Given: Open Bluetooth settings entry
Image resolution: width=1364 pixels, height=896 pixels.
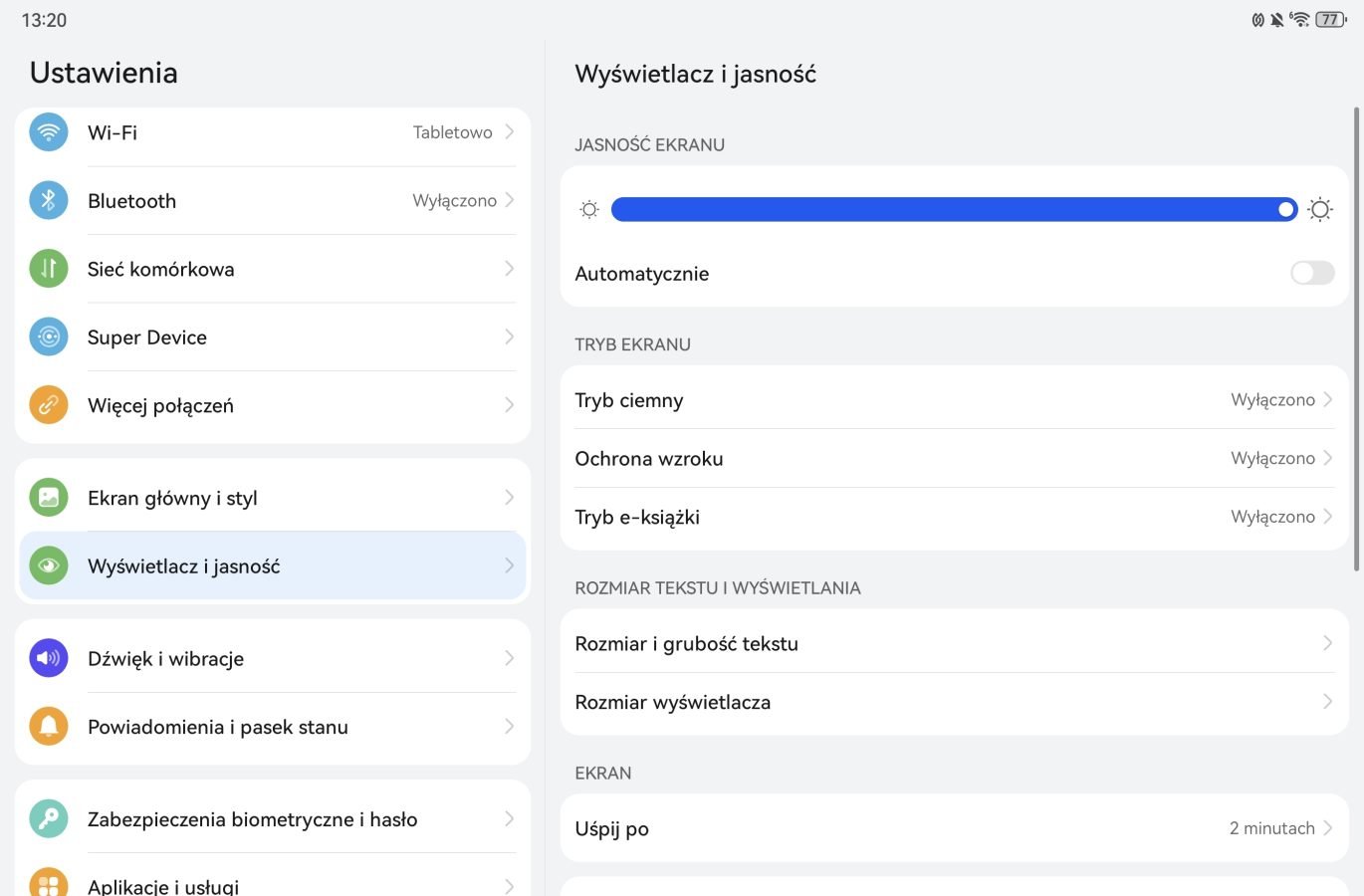Looking at the screenshot, I should click(x=273, y=200).
